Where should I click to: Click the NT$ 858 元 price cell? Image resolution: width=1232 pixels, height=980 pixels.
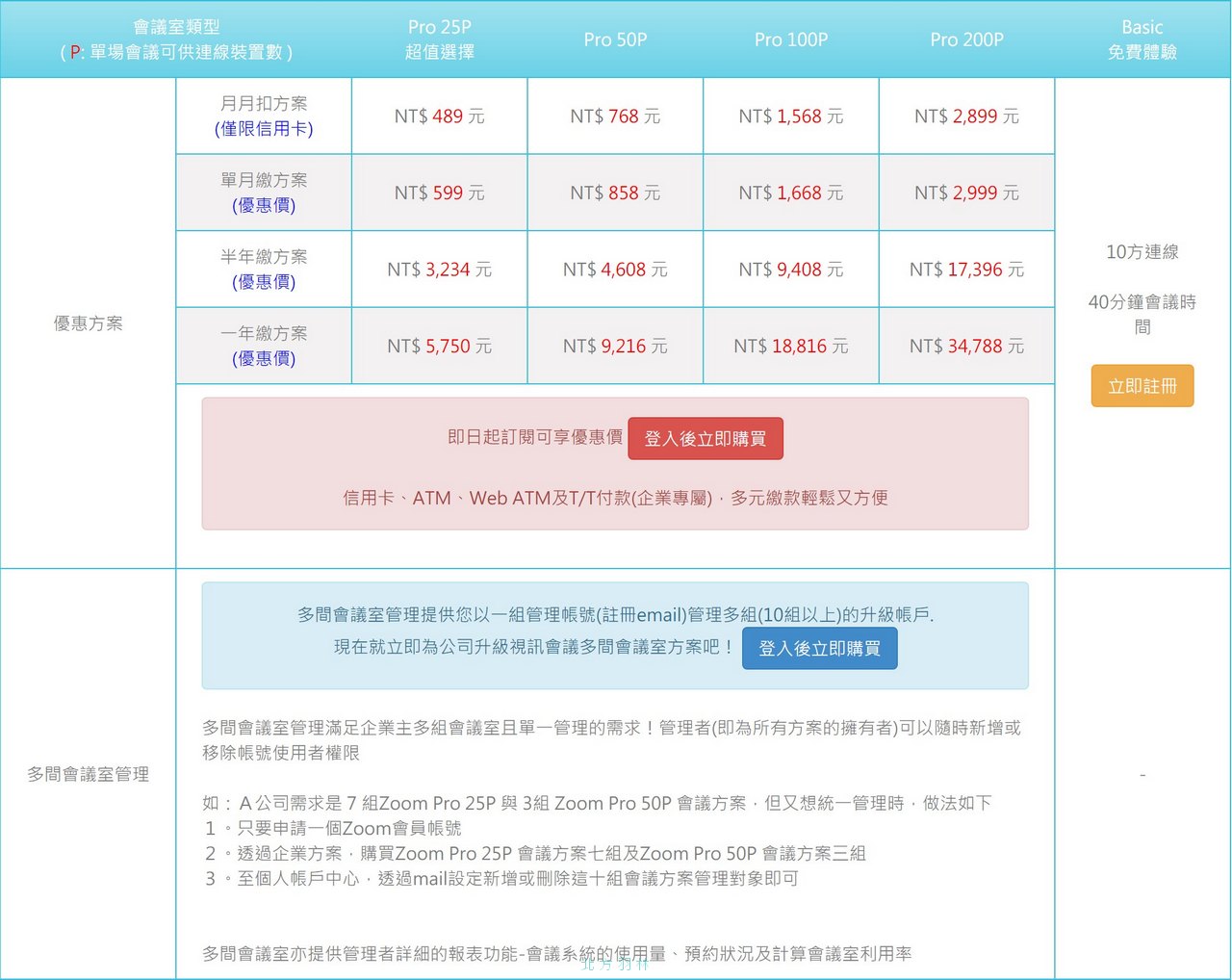tap(615, 193)
